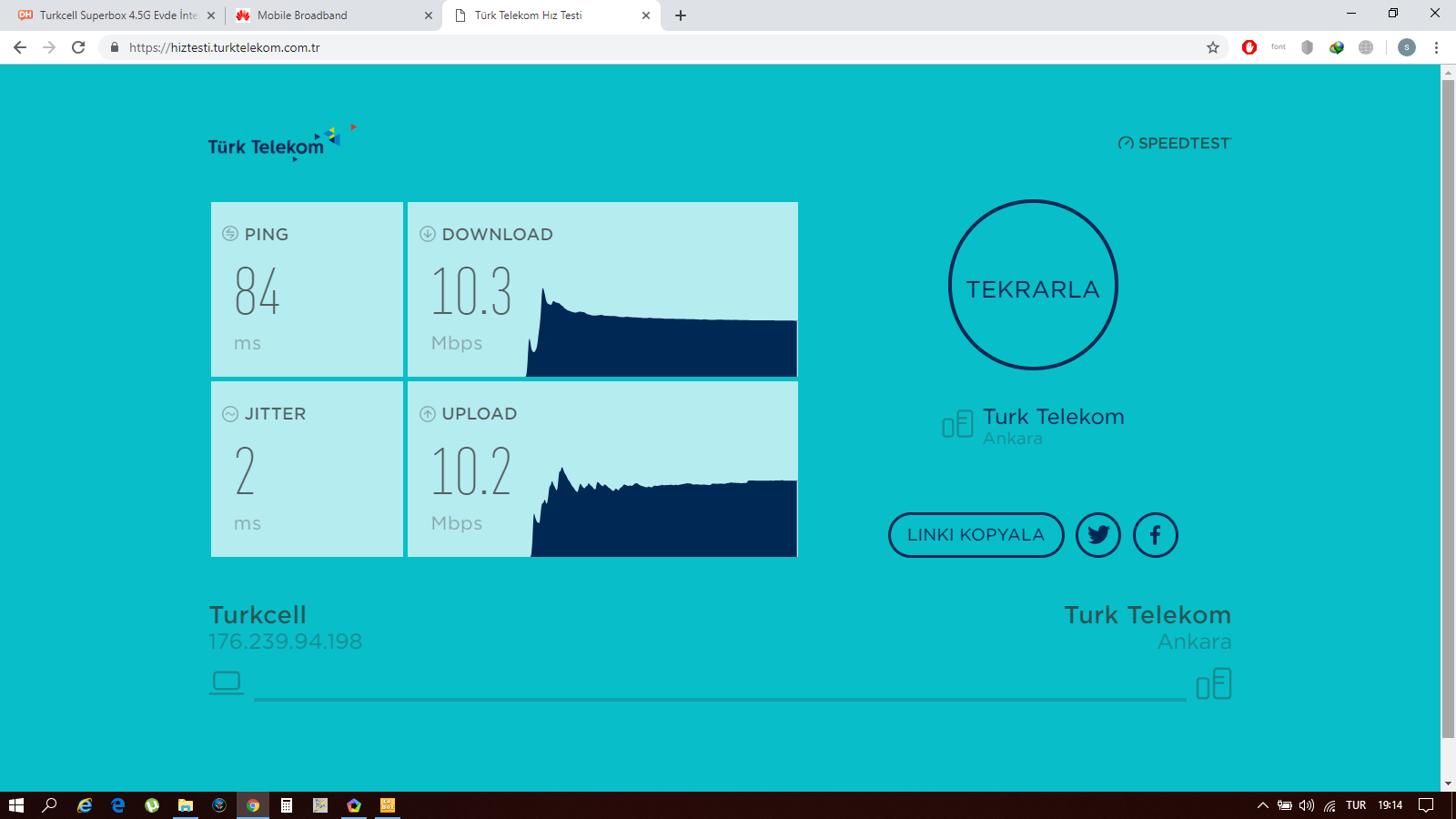Image resolution: width=1456 pixels, height=819 pixels.
Task: Click the download value 10.3
Action: point(471,291)
